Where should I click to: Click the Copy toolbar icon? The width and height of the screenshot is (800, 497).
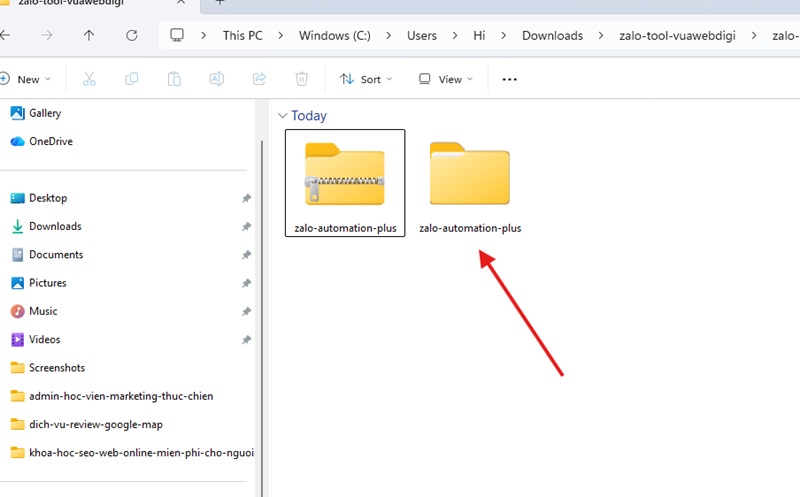click(132, 79)
